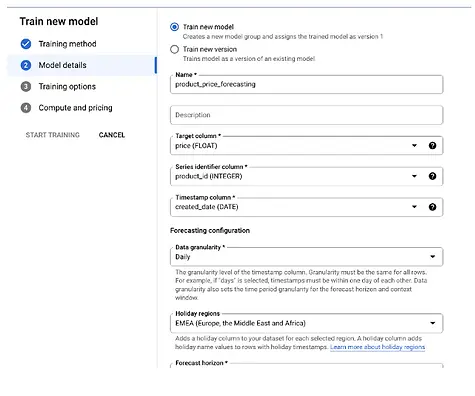Go to Compute and pricing step
The height and width of the screenshot is (396, 475).
click(x=75, y=108)
